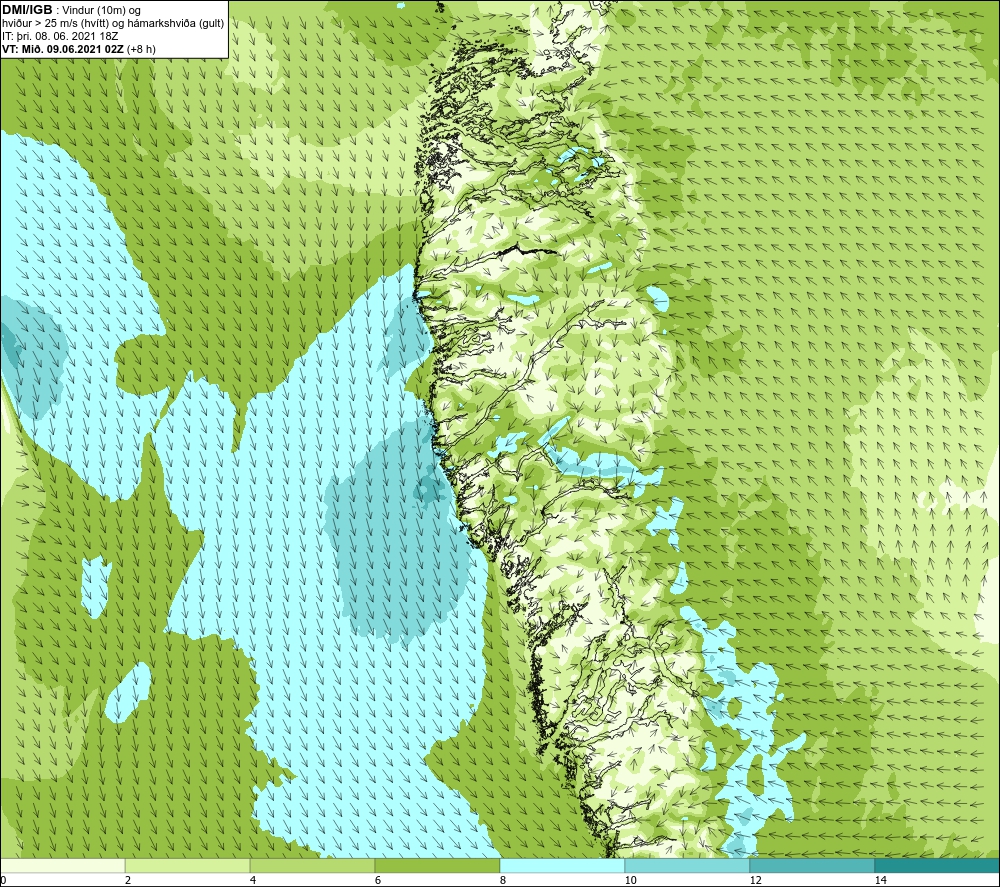Click the 0-2 m/s palest colorbar segment
1000x887 pixels.
click(62, 866)
